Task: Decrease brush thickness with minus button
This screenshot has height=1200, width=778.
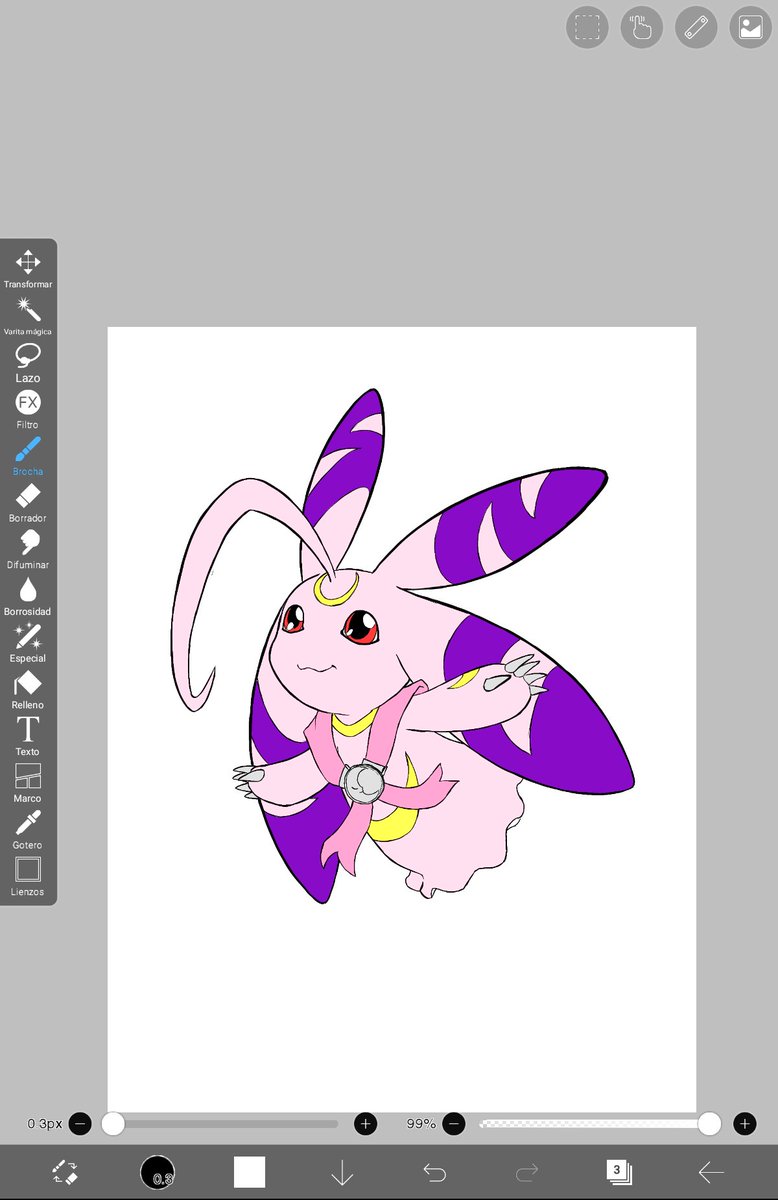Action: click(x=81, y=1124)
